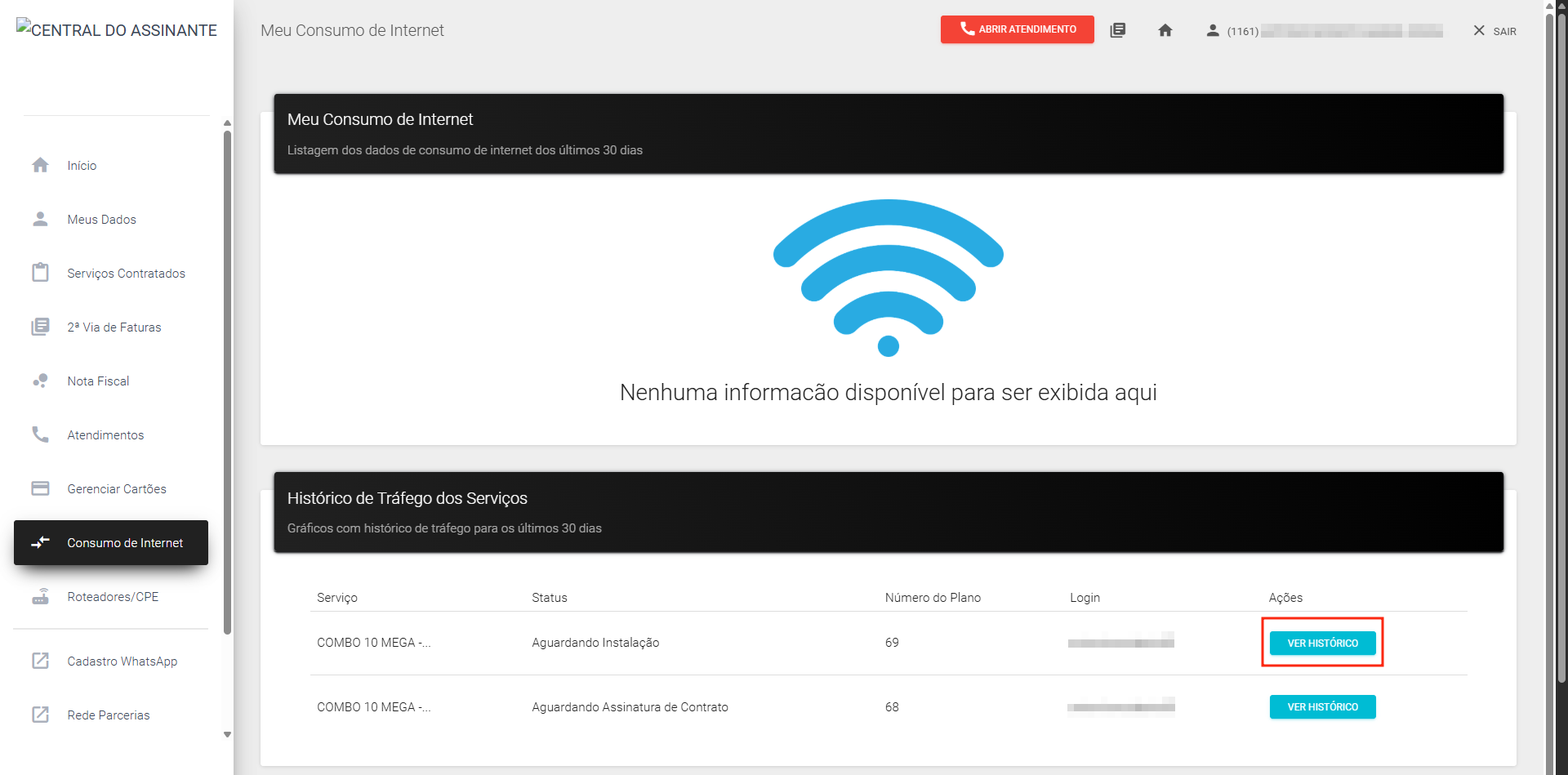Go to 2ª Via de Faturas
Viewport: 1568px width, 775px height.
tap(111, 327)
